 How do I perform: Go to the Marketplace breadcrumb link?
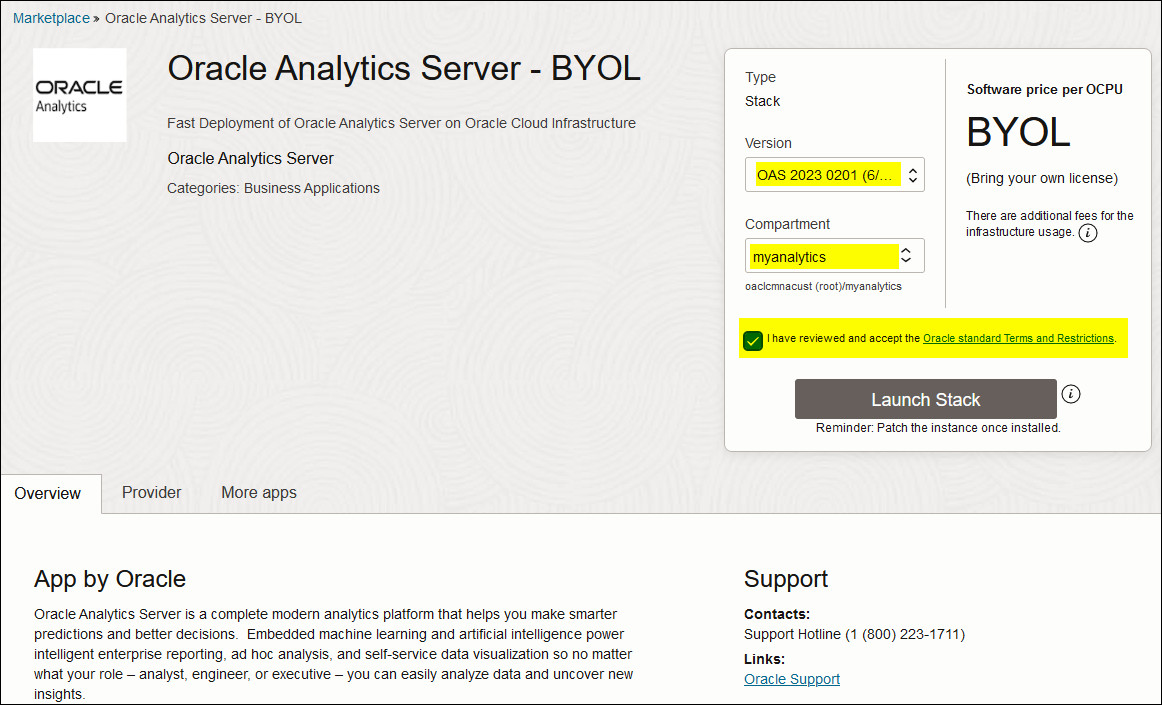[51, 18]
